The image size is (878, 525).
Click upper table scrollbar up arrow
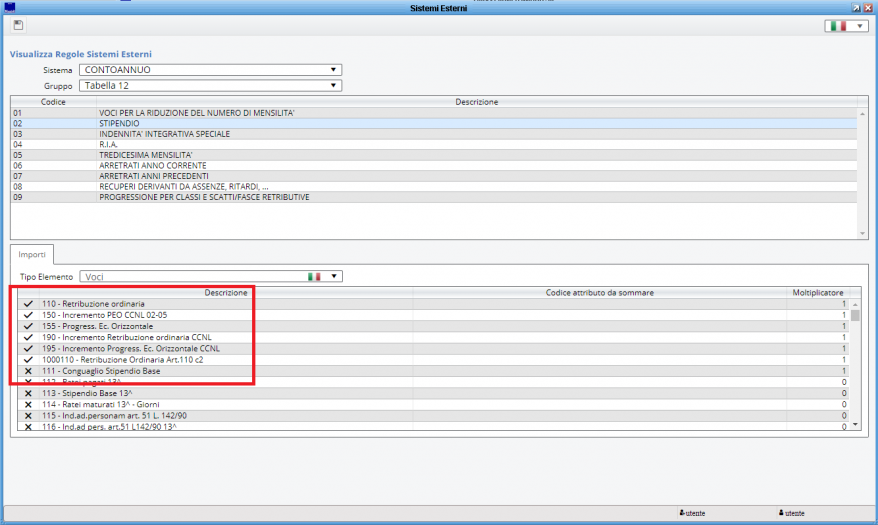pyautogui.click(x=862, y=114)
